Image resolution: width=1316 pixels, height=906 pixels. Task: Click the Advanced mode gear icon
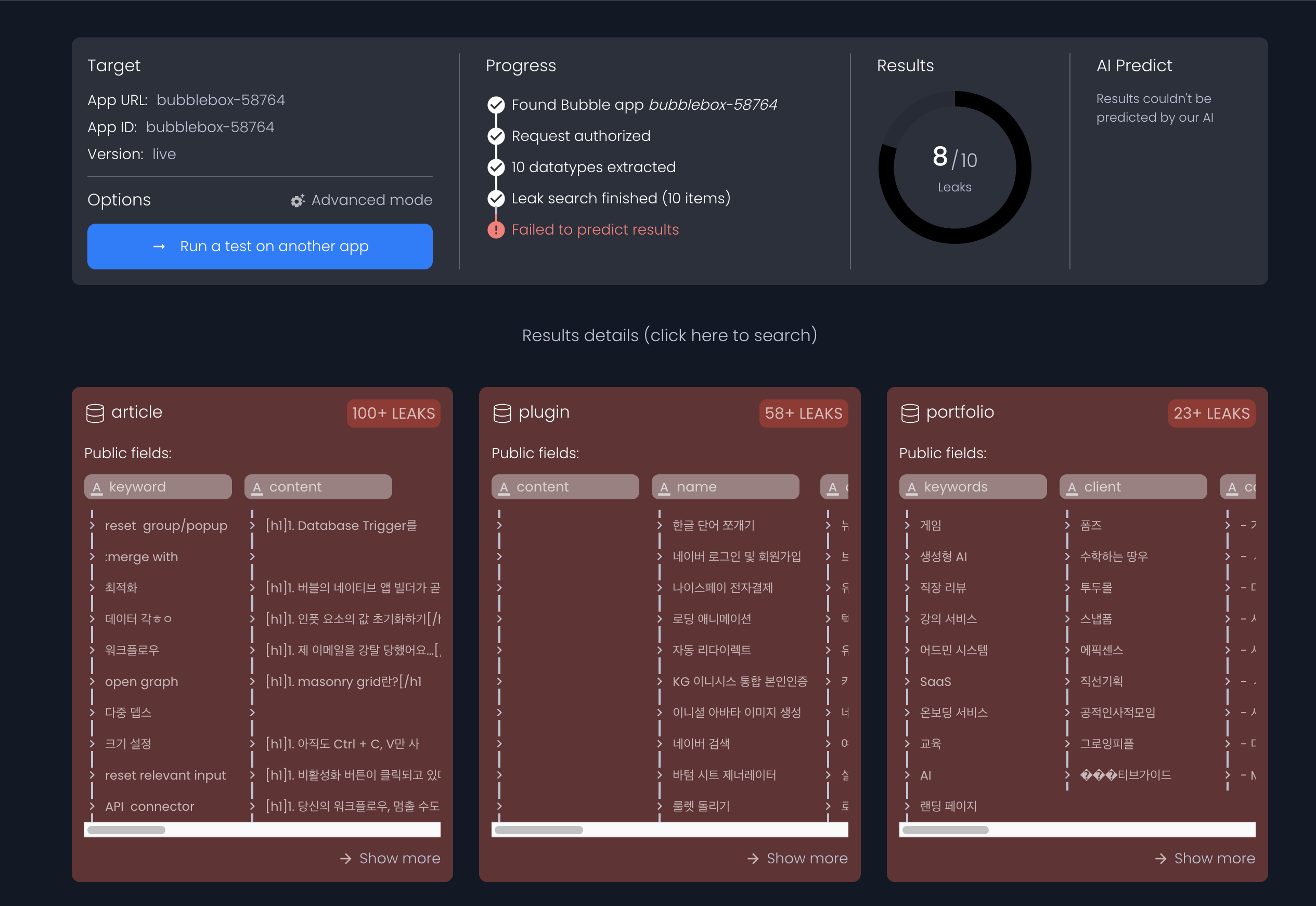298,200
